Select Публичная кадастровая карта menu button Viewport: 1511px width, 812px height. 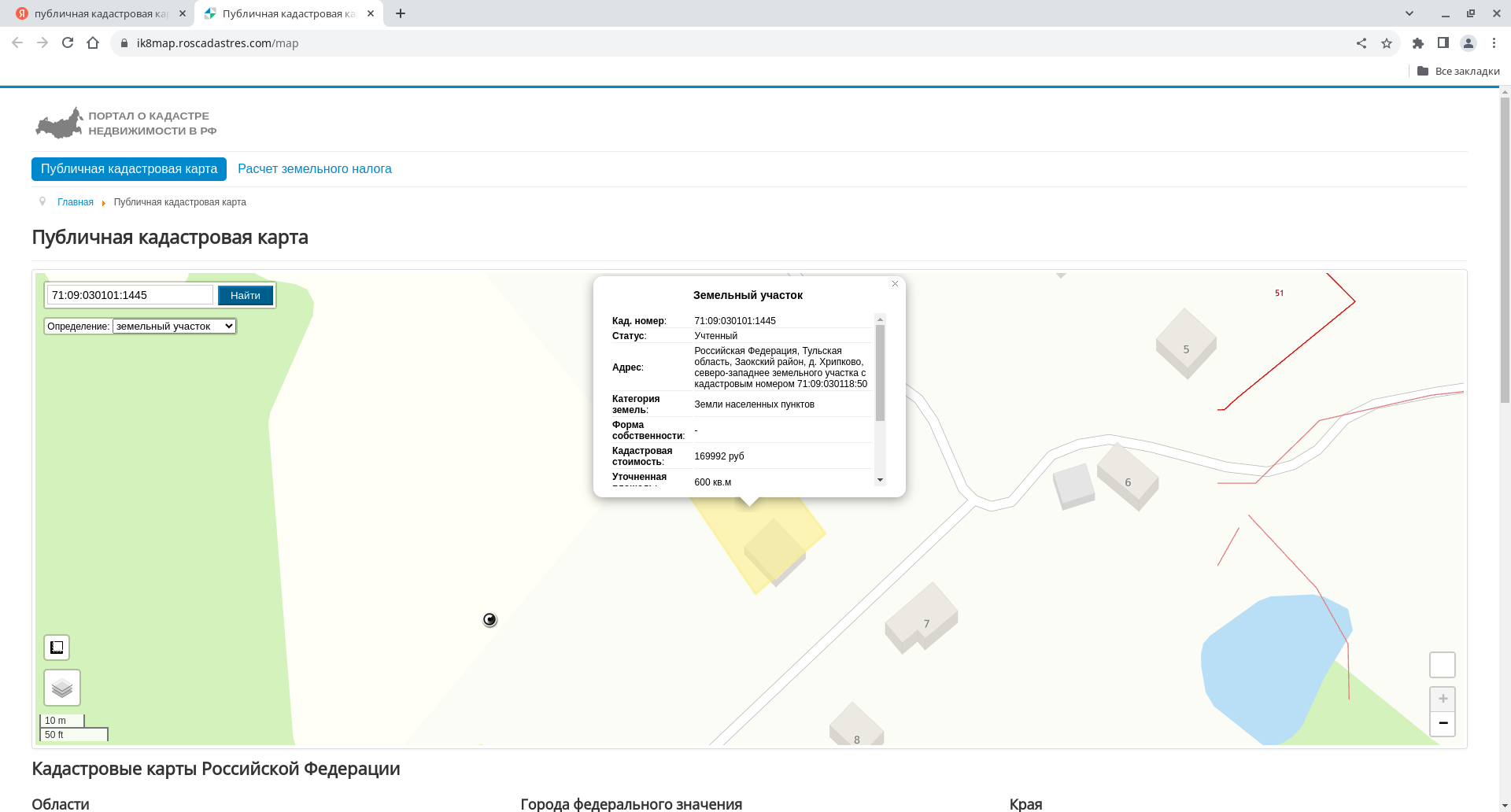point(129,169)
